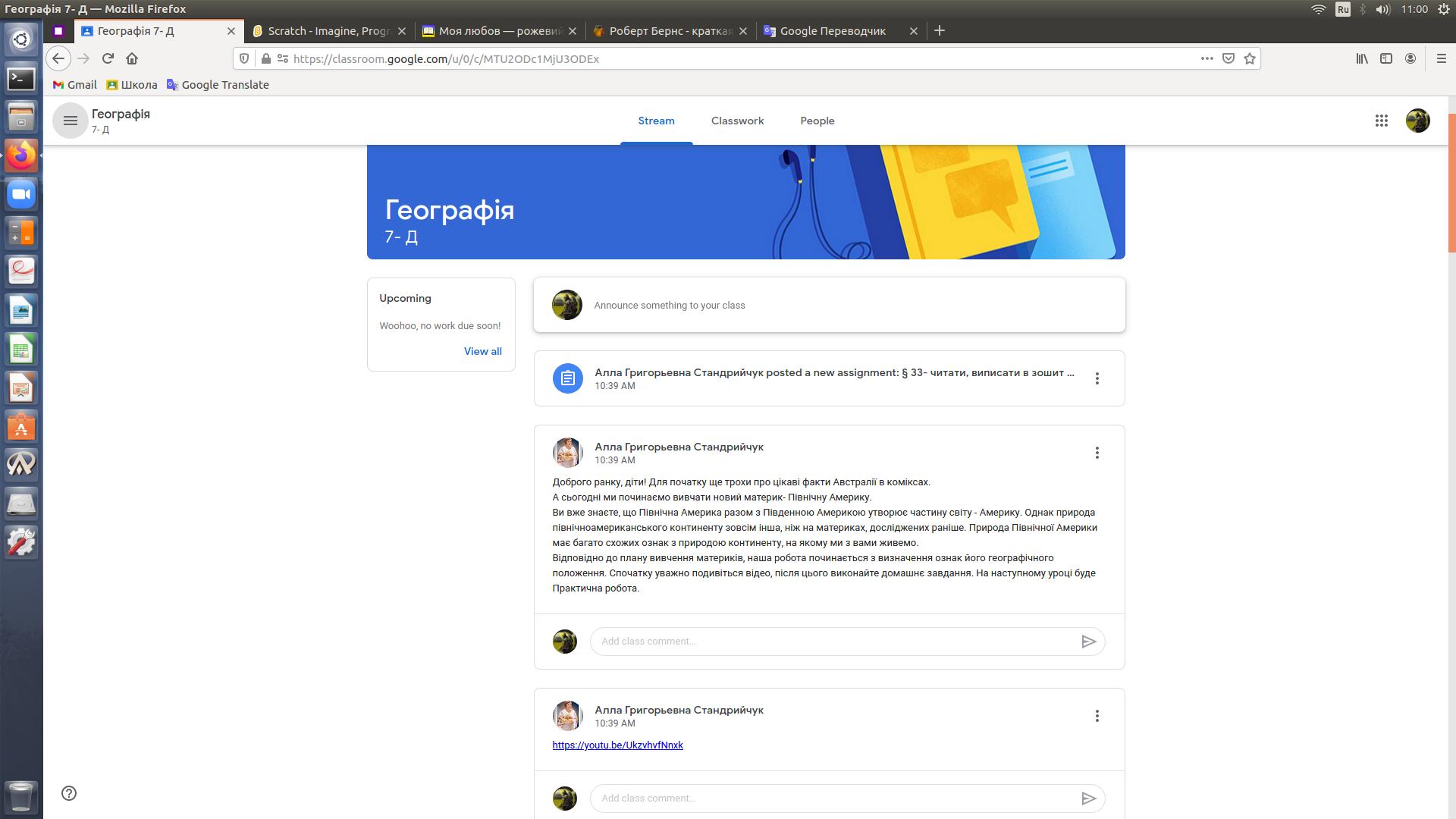Toggle the Firefox sidebar view

[x=1386, y=58]
